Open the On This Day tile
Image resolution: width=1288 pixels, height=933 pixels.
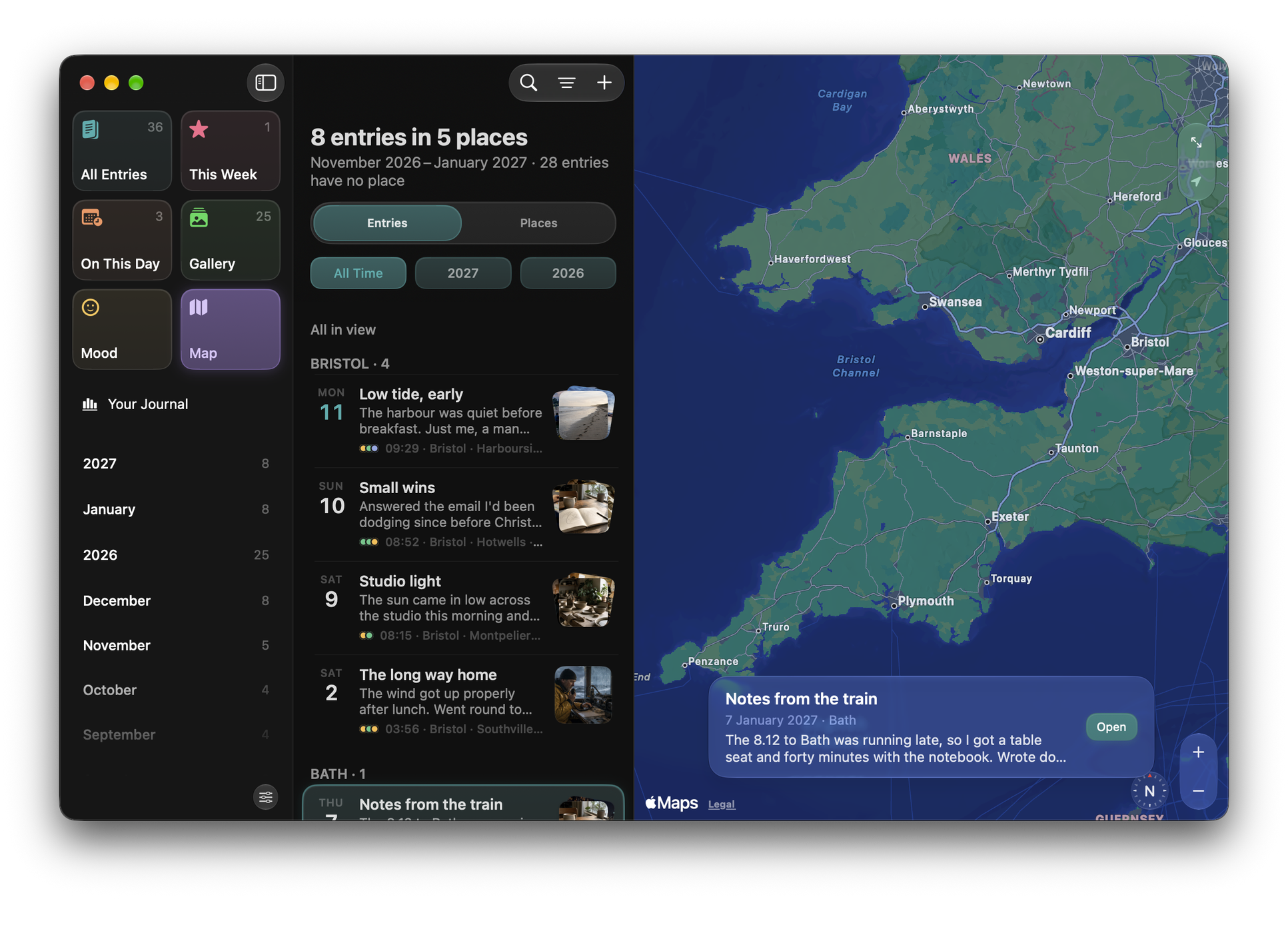[x=122, y=241]
